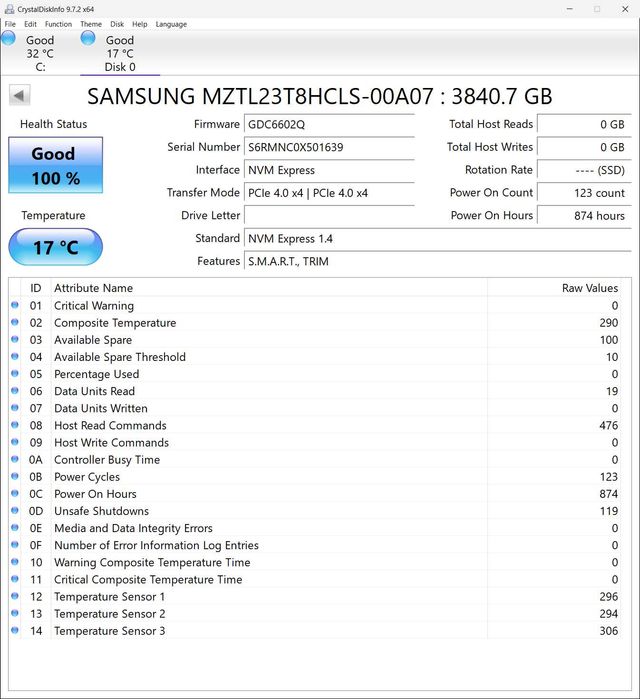Open the File menu
This screenshot has height=699, width=640.
click(10, 24)
